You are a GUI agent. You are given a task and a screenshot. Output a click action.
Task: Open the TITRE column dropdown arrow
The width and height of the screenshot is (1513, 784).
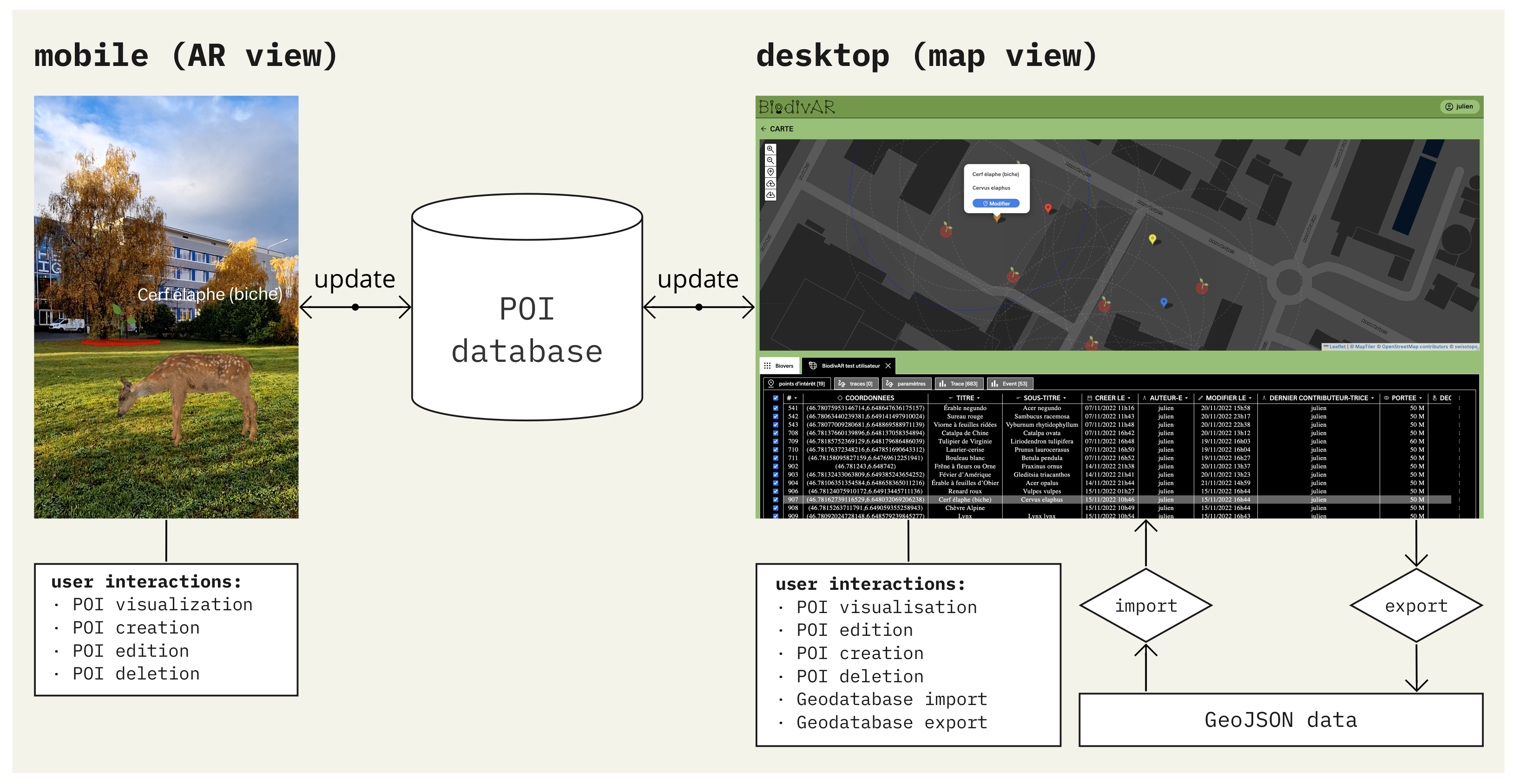tap(979, 398)
